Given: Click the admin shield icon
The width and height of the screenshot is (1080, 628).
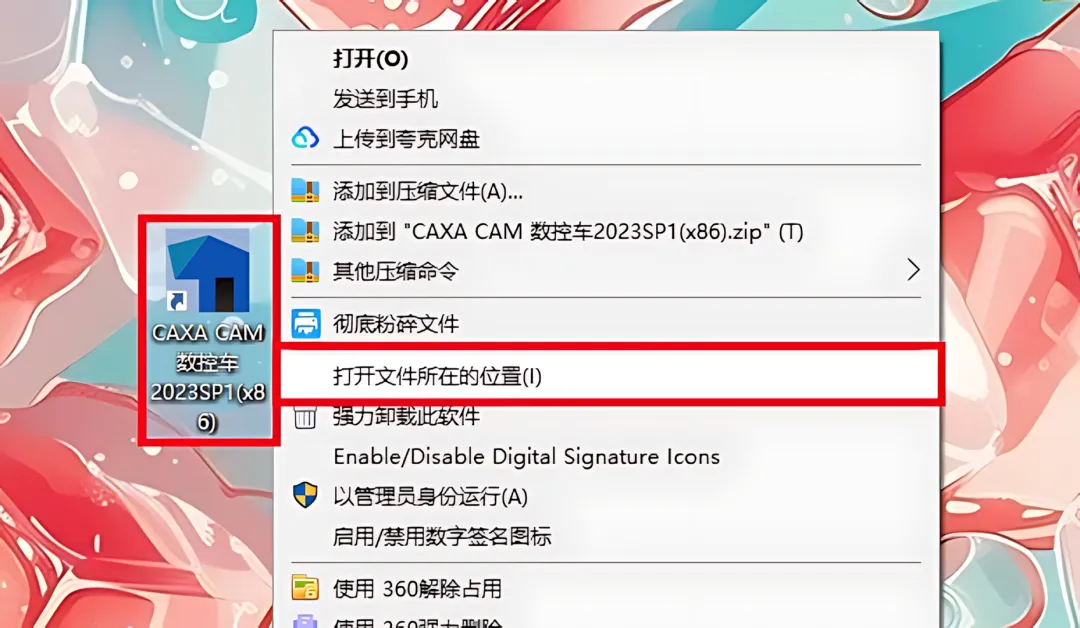Looking at the screenshot, I should point(305,495).
